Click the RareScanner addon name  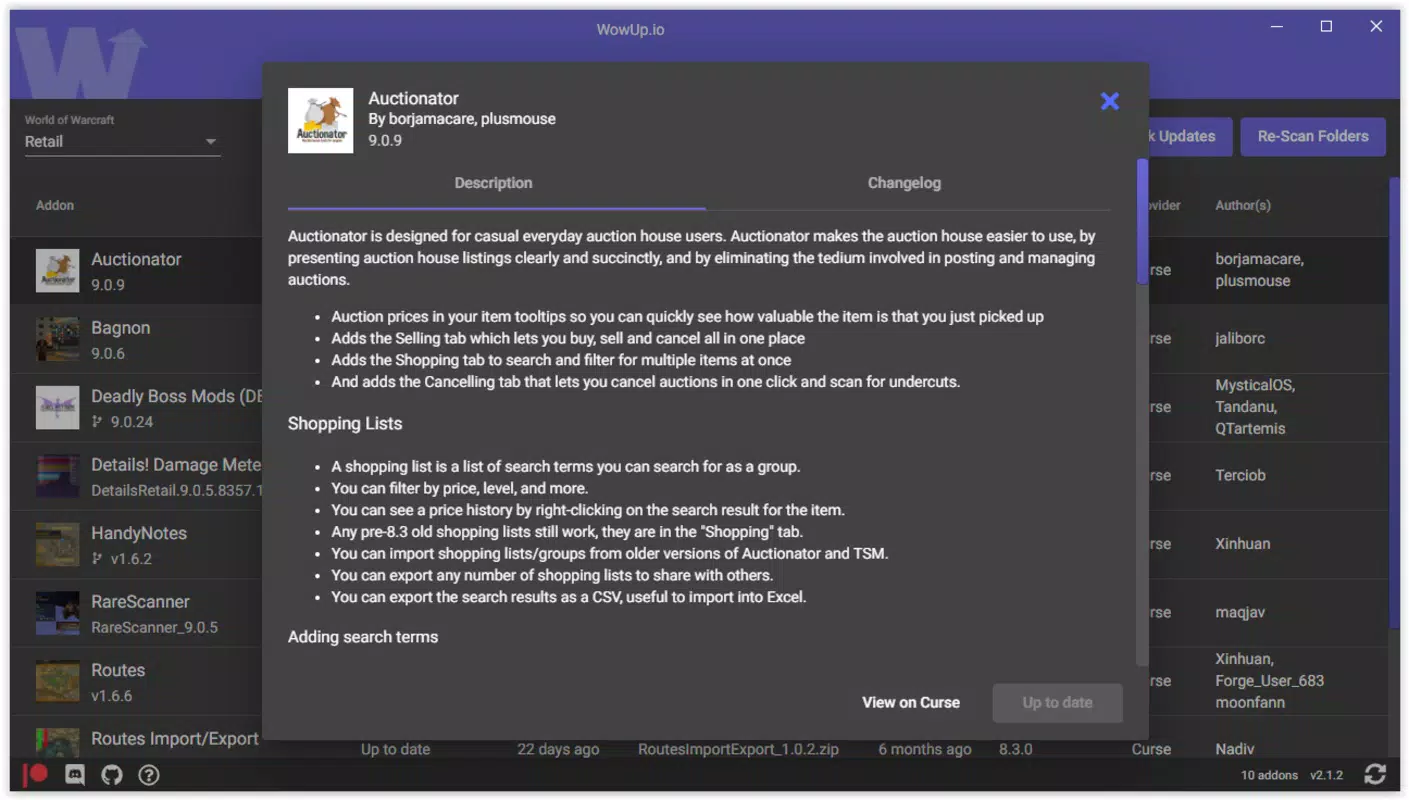(141, 602)
